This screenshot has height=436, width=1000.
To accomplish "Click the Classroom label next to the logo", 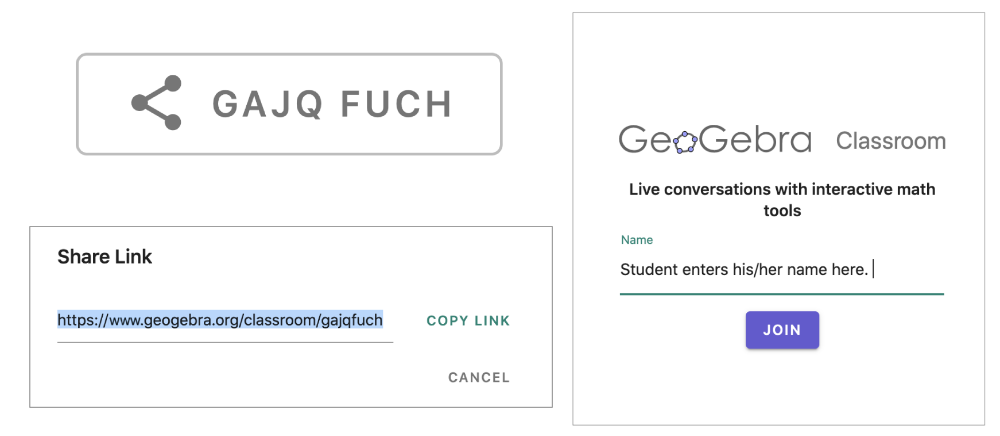I will (890, 141).
